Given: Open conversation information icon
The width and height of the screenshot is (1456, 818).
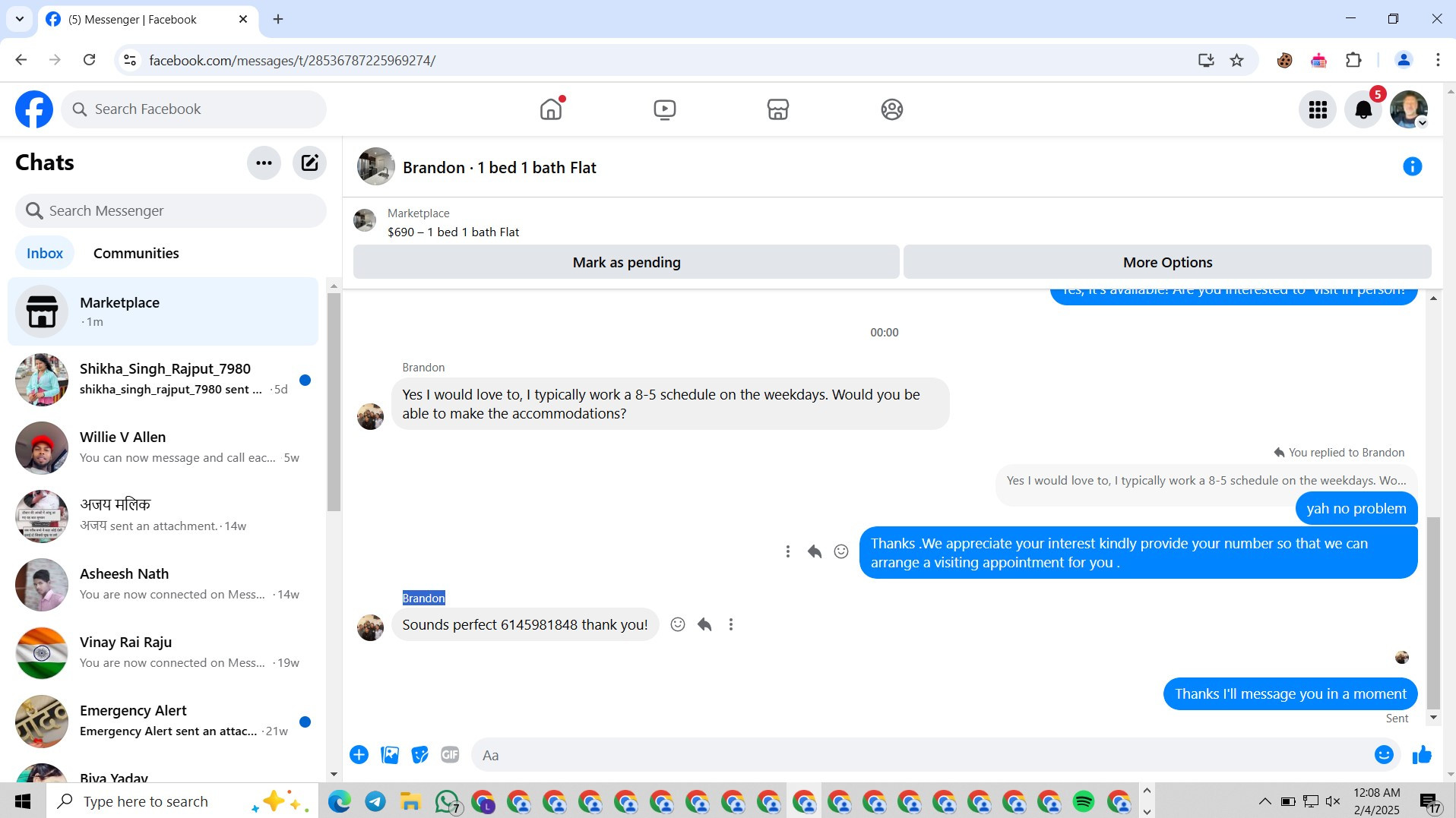Looking at the screenshot, I should (x=1412, y=166).
